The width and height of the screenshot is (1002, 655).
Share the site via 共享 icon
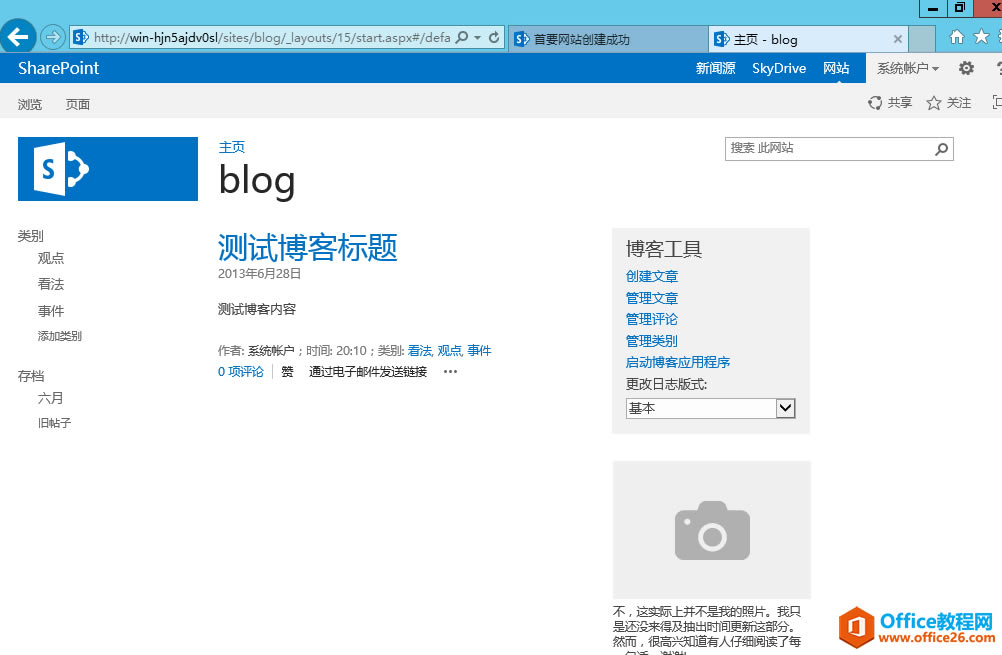tap(890, 102)
